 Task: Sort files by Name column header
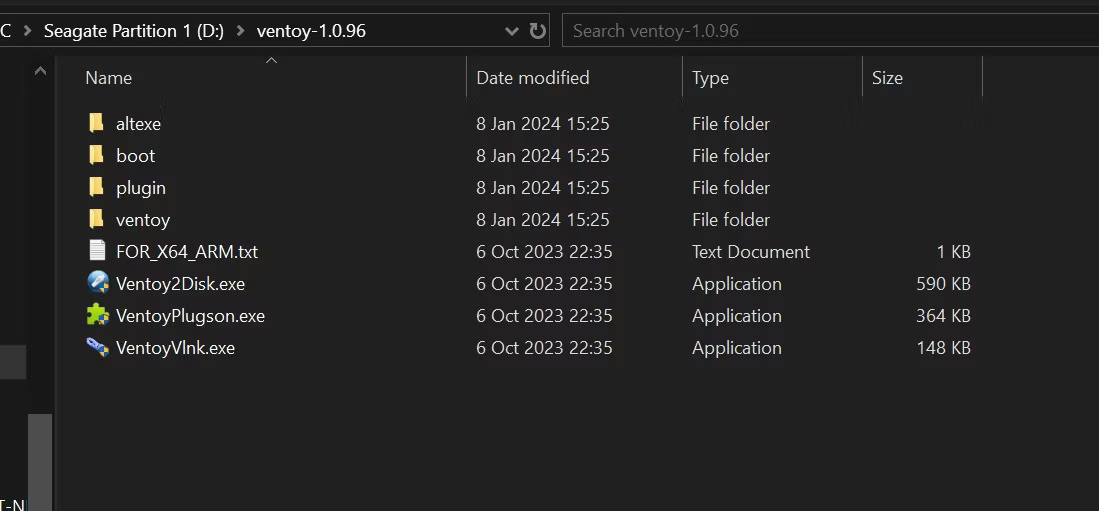[x=108, y=78]
